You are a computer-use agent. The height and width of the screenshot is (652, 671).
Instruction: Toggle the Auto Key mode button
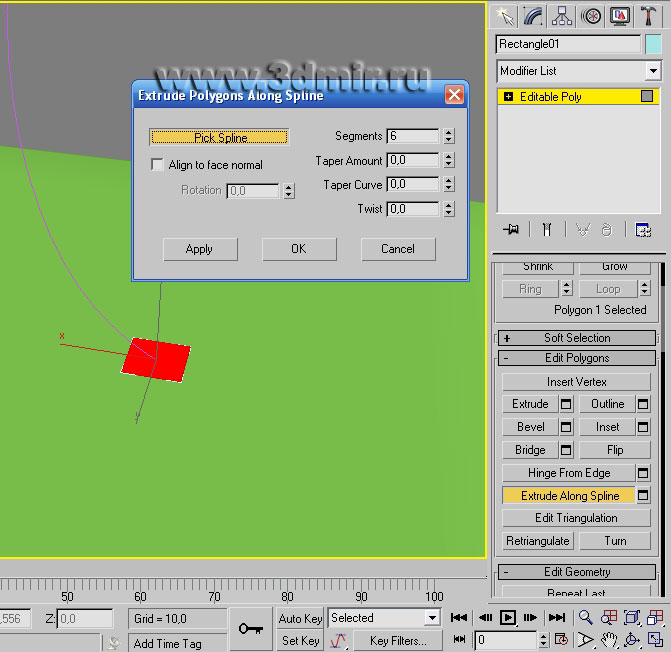tap(300, 618)
